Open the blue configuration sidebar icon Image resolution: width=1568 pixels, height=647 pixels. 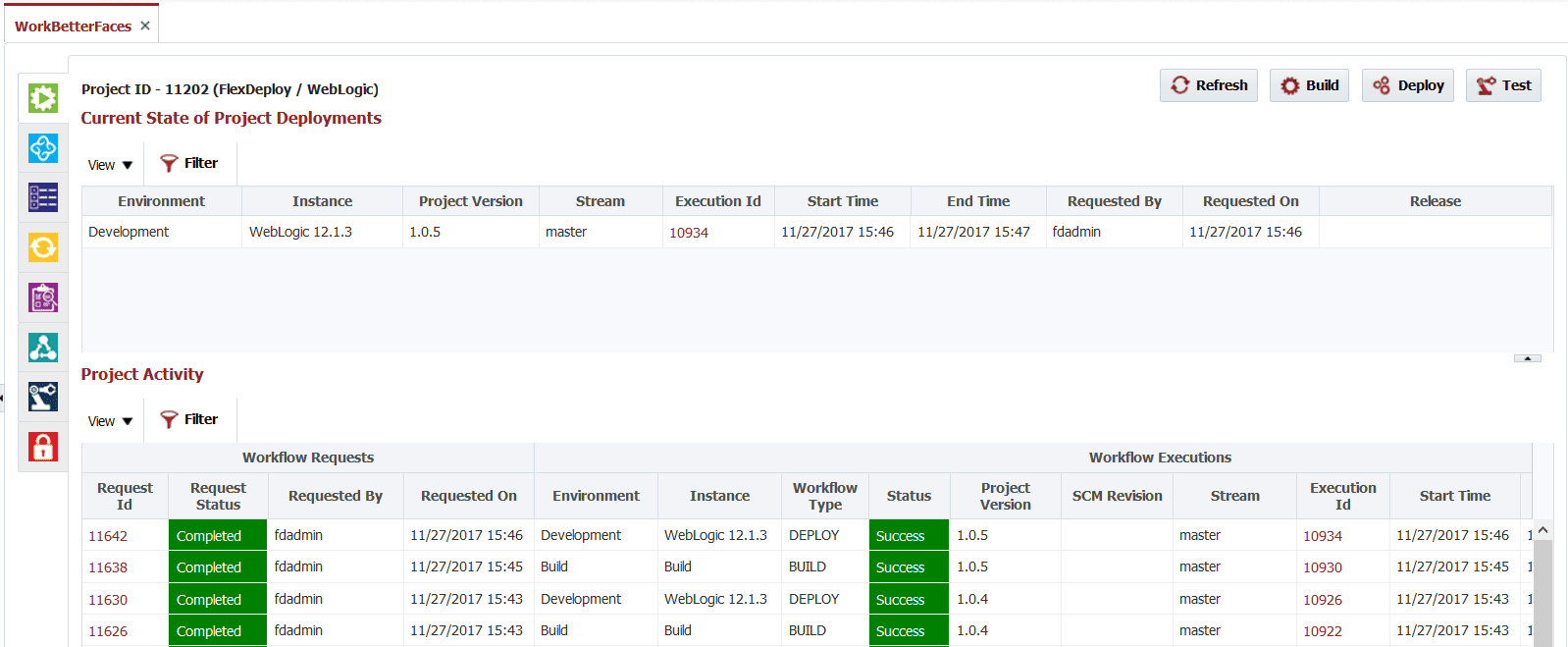pyautogui.click(x=43, y=148)
